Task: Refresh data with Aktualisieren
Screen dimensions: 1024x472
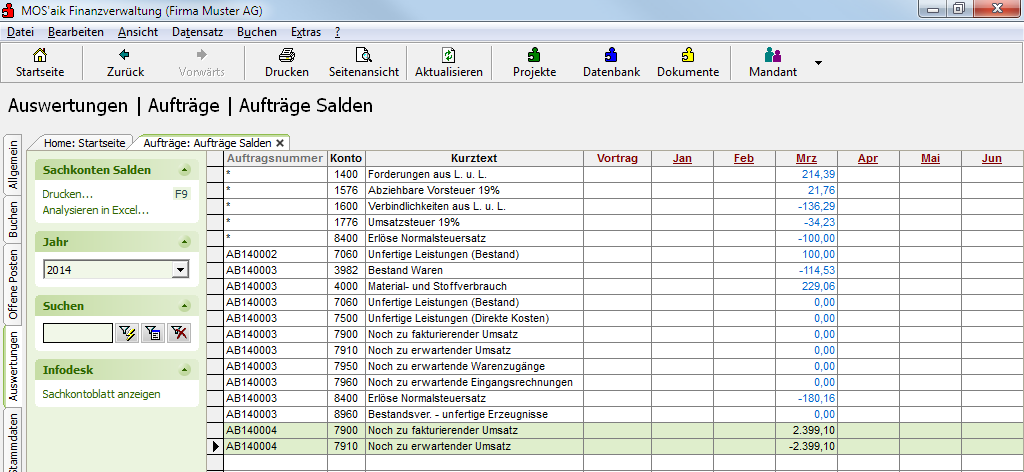Action: 449,63
